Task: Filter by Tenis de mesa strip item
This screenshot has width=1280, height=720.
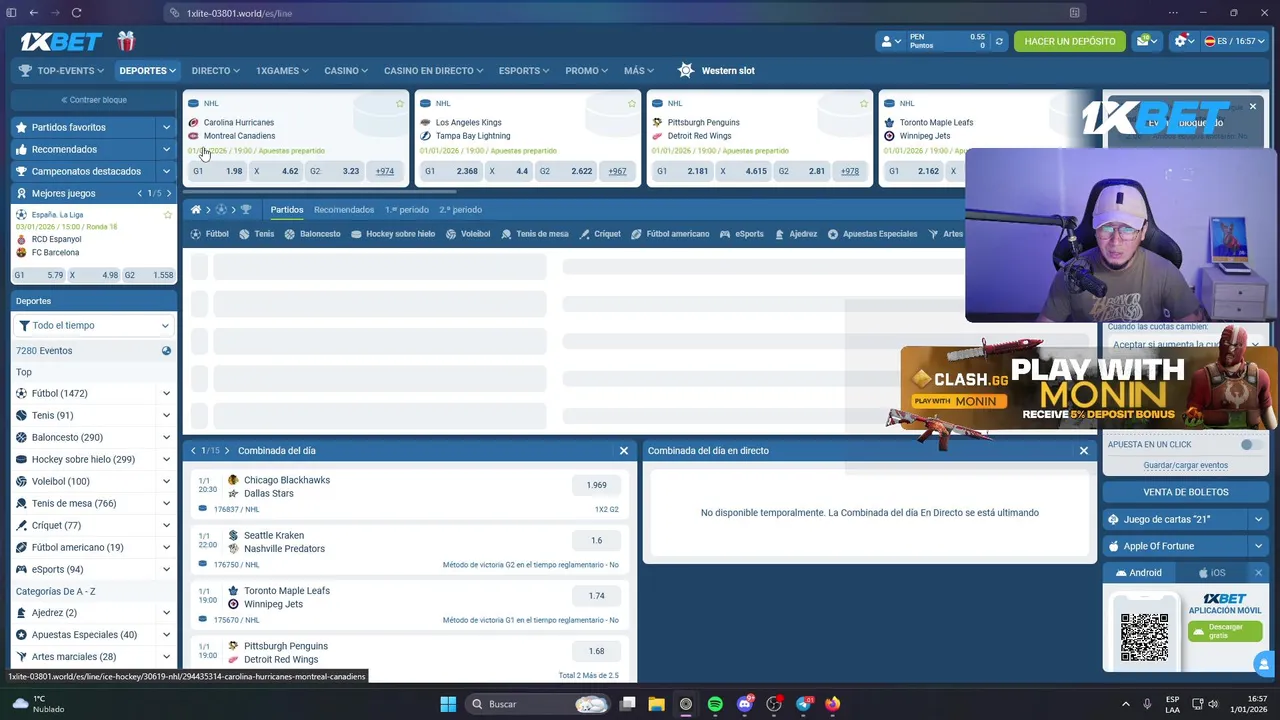Action: click(535, 234)
